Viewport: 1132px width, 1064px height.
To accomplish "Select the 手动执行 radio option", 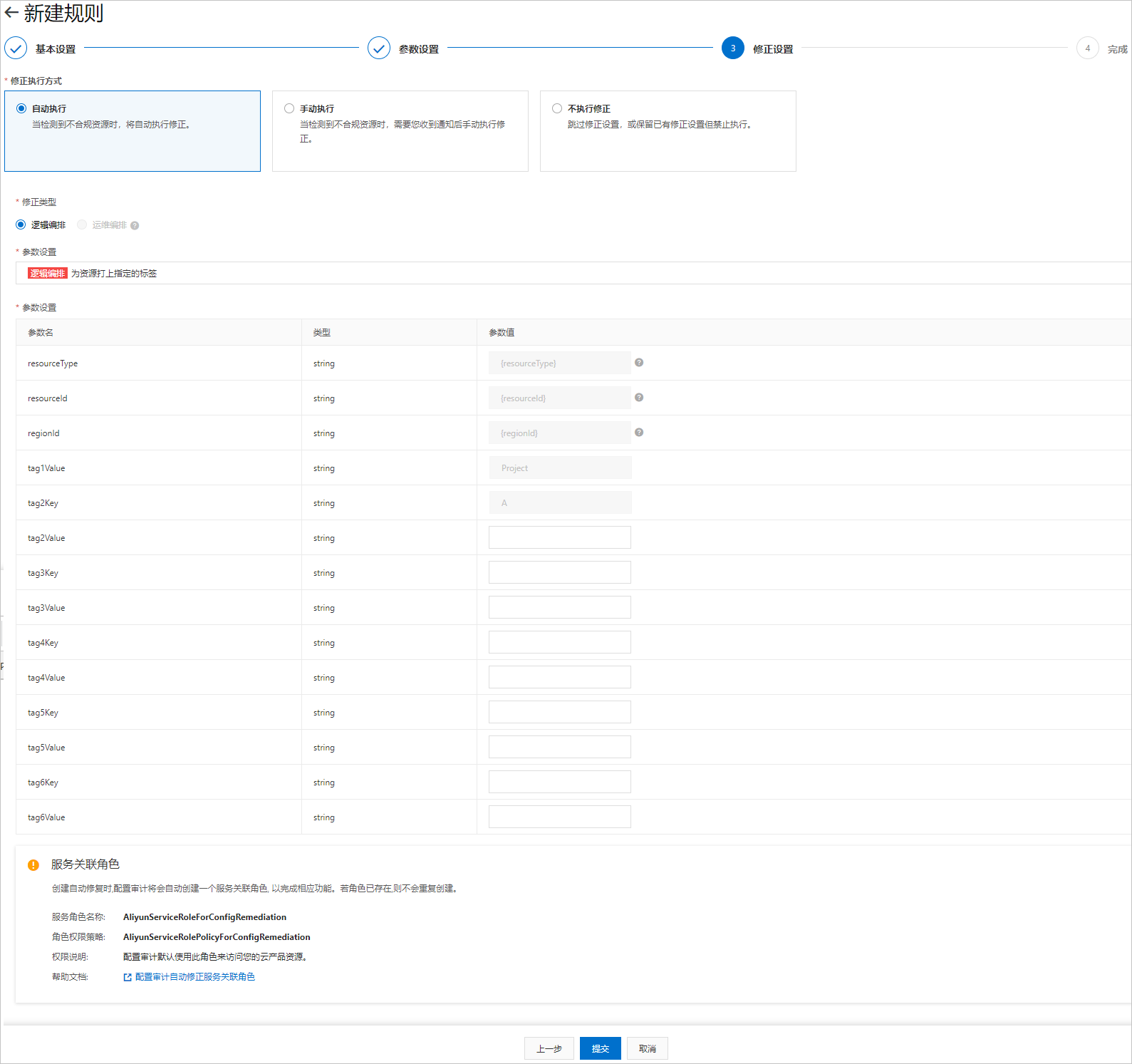I will (289, 108).
